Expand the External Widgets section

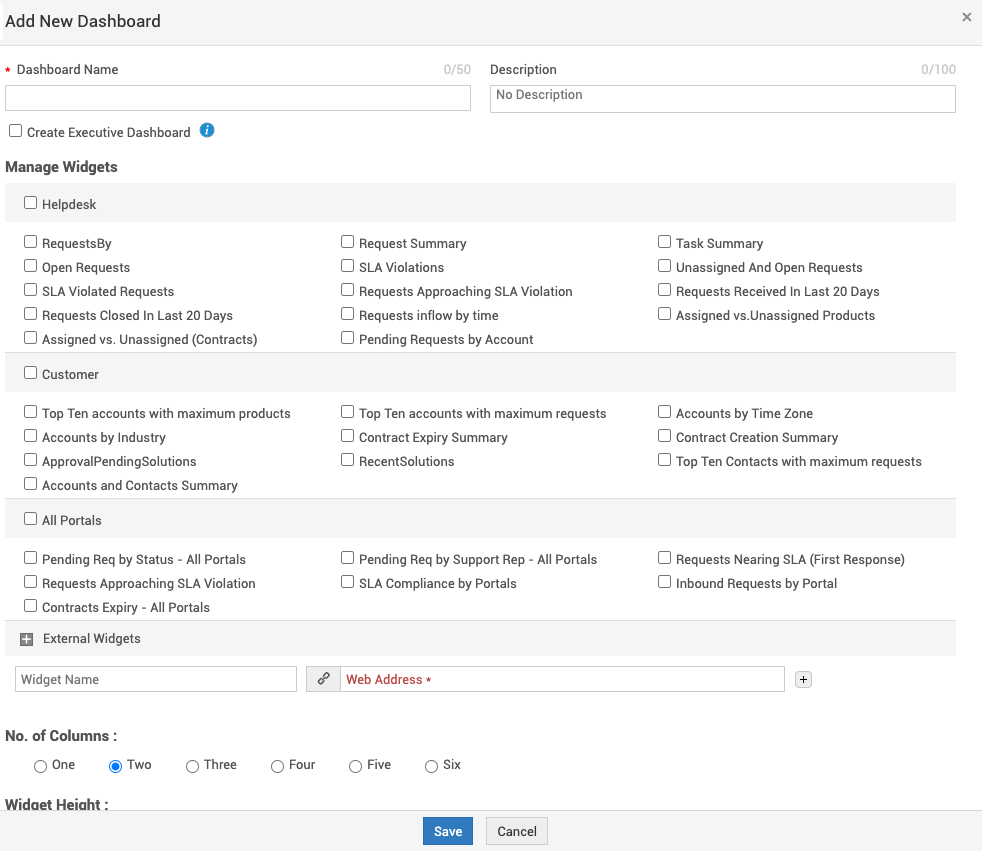coord(27,639)
